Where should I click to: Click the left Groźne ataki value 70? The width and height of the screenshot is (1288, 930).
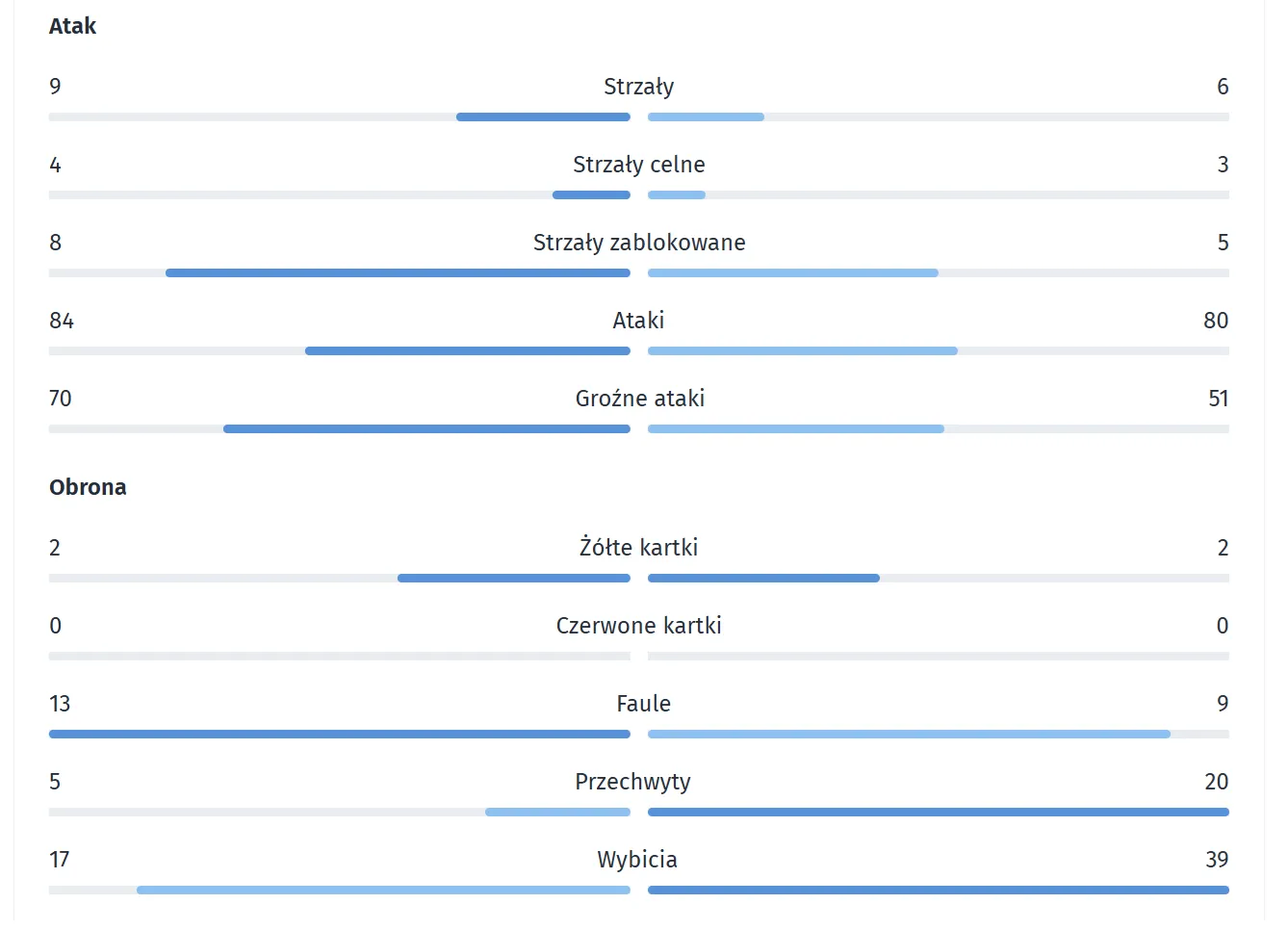click(x=61, y=399)
